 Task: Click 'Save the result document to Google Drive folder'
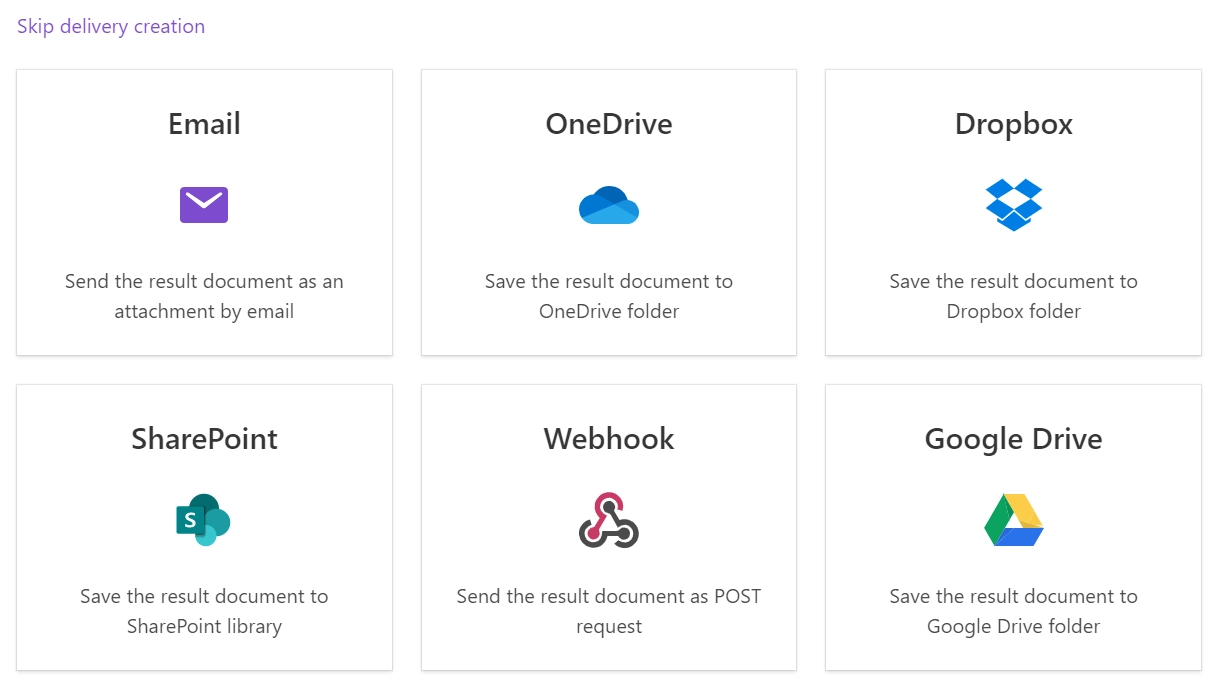click(1013, 611)
